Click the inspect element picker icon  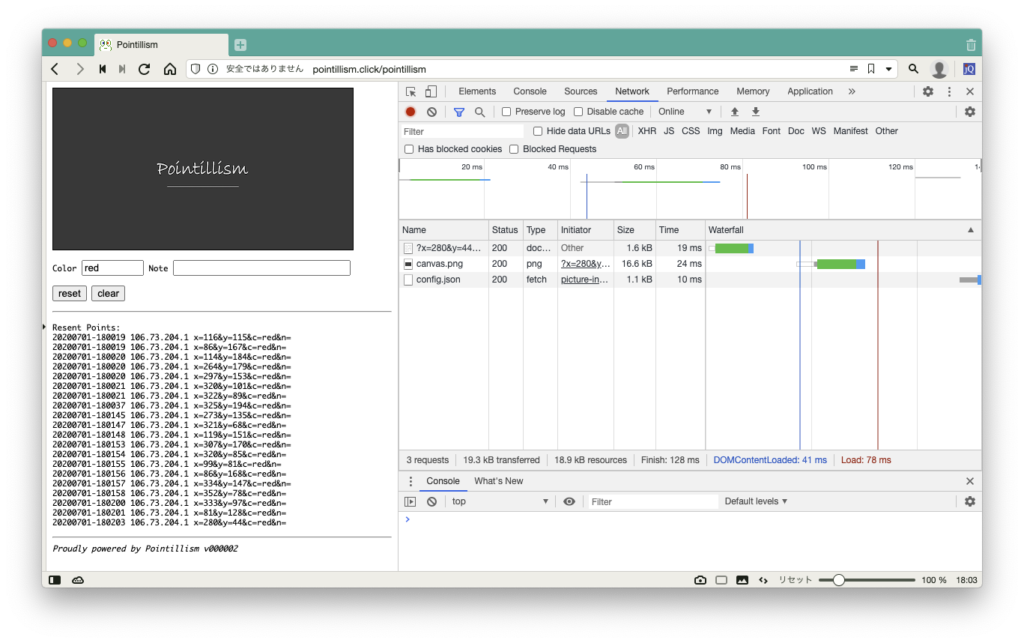pyautogui.click(x=411, y=91)
